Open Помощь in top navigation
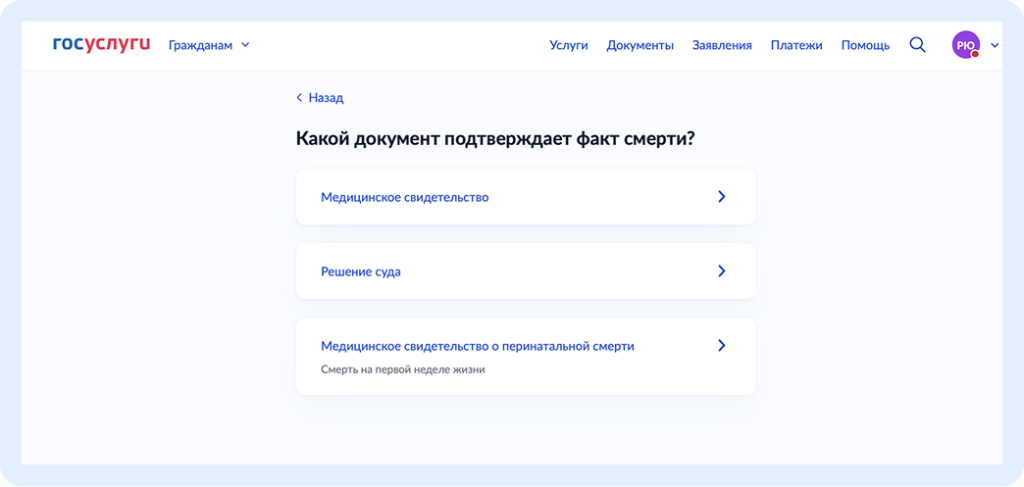1024x487 pixels. pos(865,45)
